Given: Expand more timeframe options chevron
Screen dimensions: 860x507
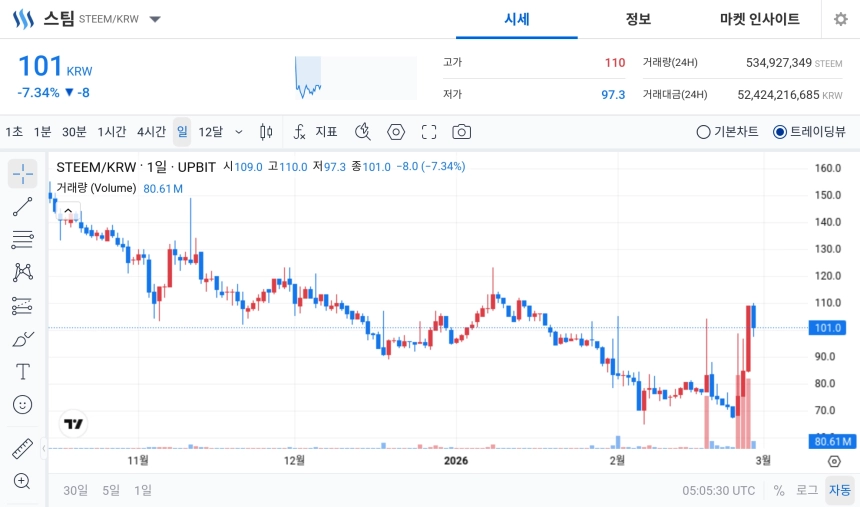Looking at the screenshot, I should tap(239, 132).
